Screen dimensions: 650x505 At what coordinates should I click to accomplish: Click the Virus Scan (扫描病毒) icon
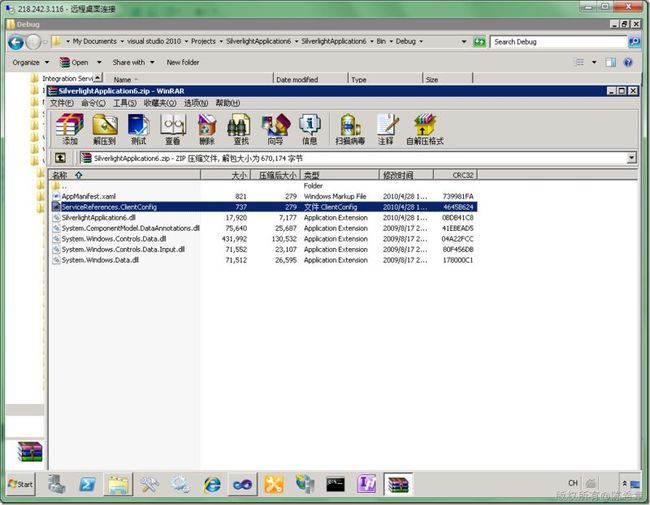(350, 129)
